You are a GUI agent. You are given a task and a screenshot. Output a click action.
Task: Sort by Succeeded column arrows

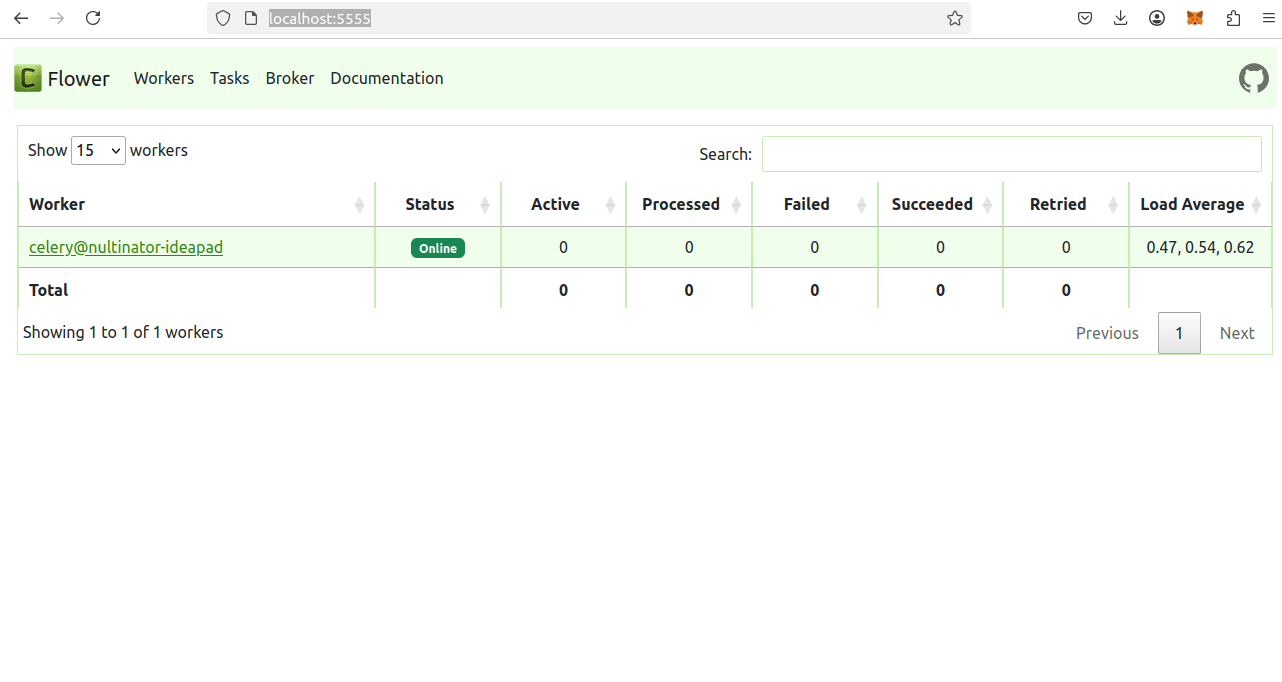987,205
